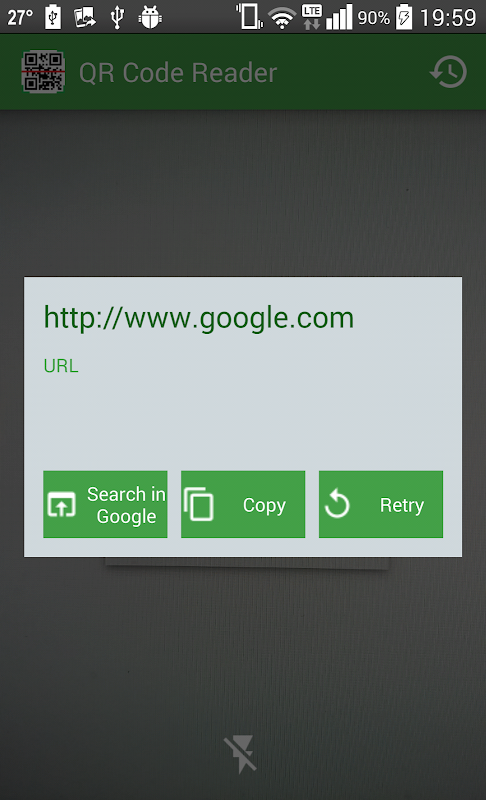The image size is (486, 800).
Task: Tap the QR Code Reader title text
Action: pyautogui.click(x=178, y=72)
